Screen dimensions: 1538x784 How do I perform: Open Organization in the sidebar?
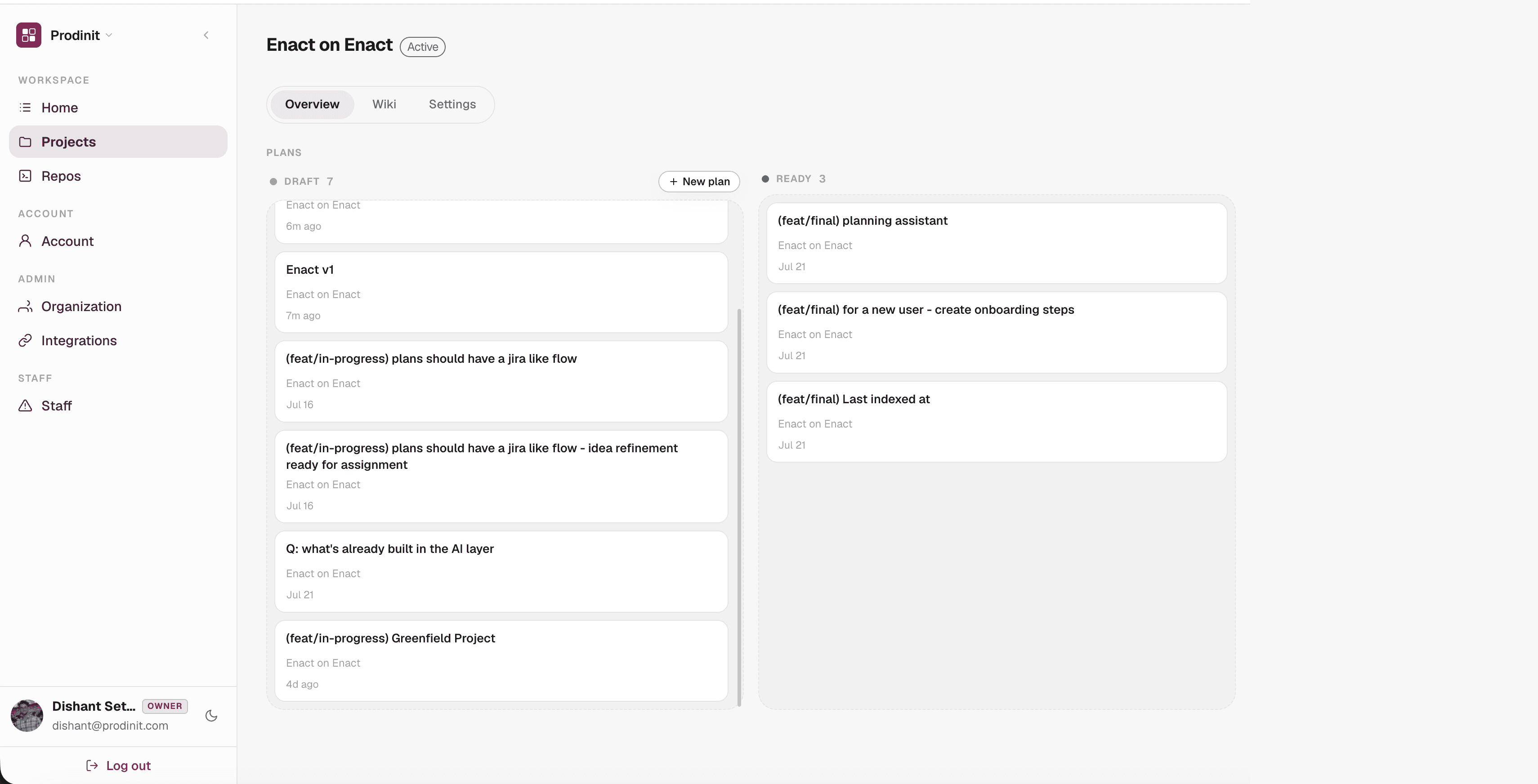tap(118, 307)
